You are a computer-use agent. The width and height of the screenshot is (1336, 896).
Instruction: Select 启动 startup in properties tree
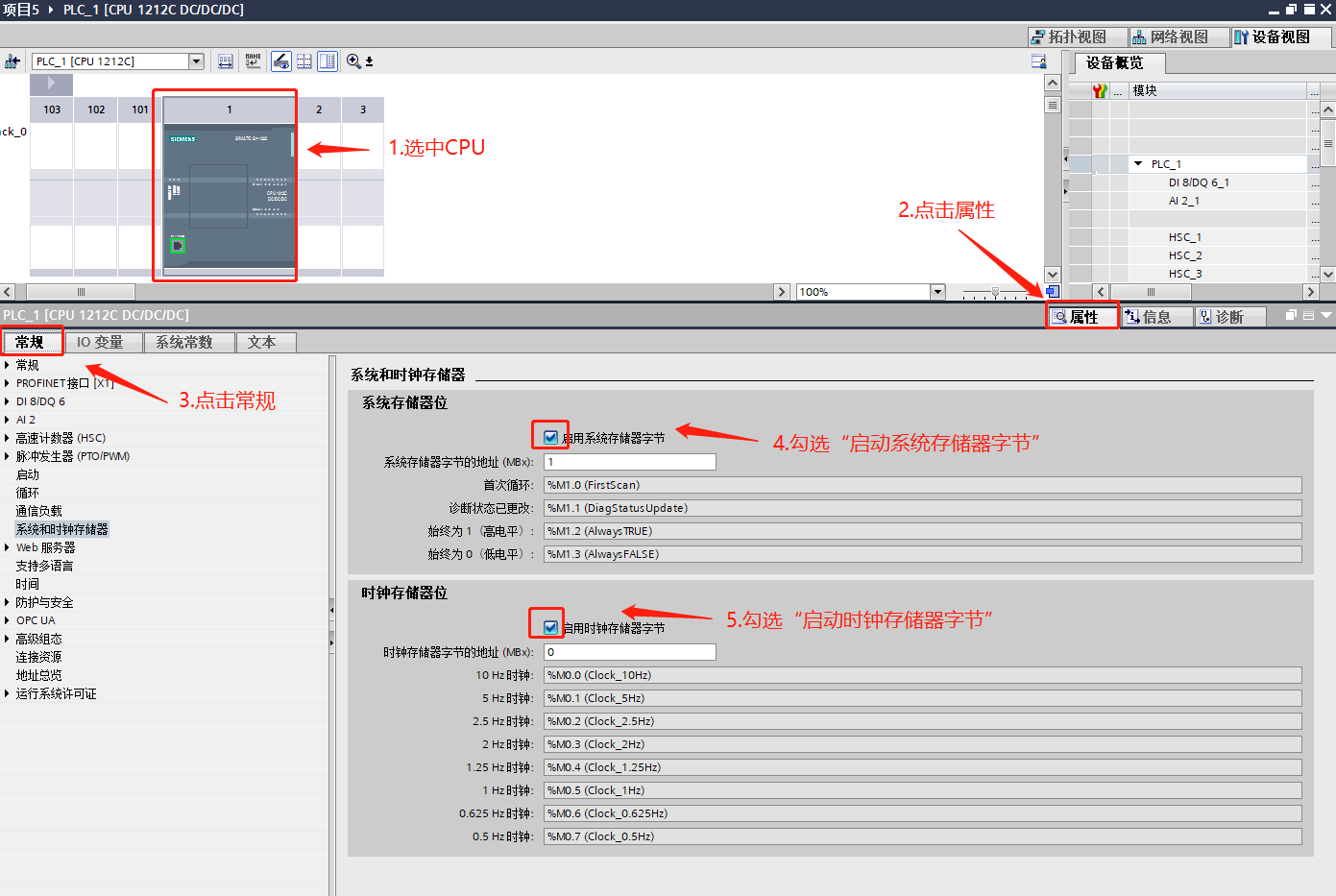28,474
